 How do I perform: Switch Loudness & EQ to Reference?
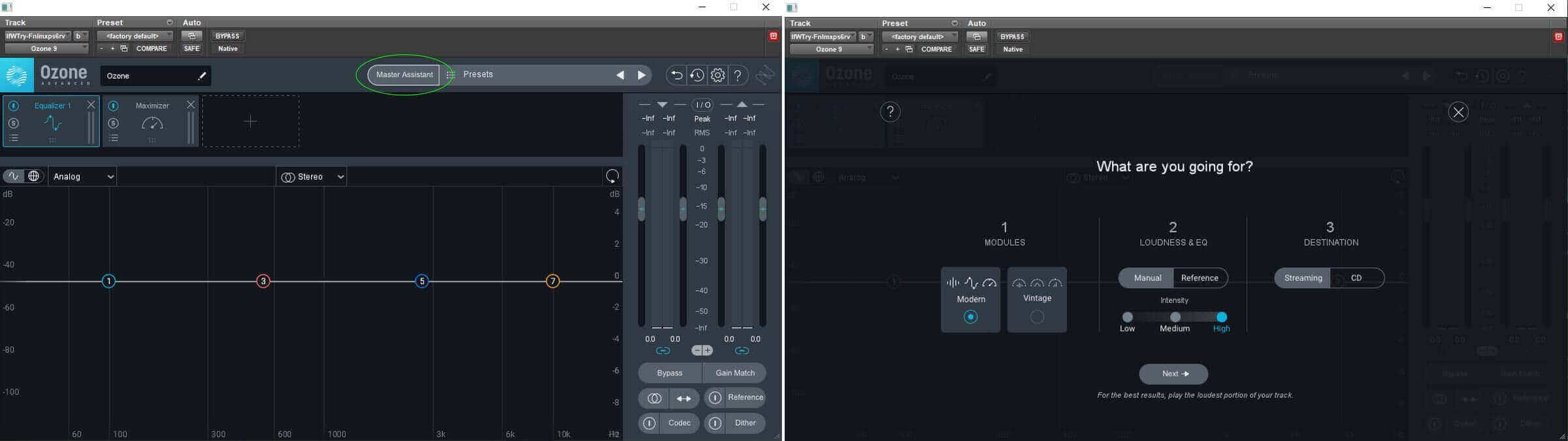[1200, 278]
